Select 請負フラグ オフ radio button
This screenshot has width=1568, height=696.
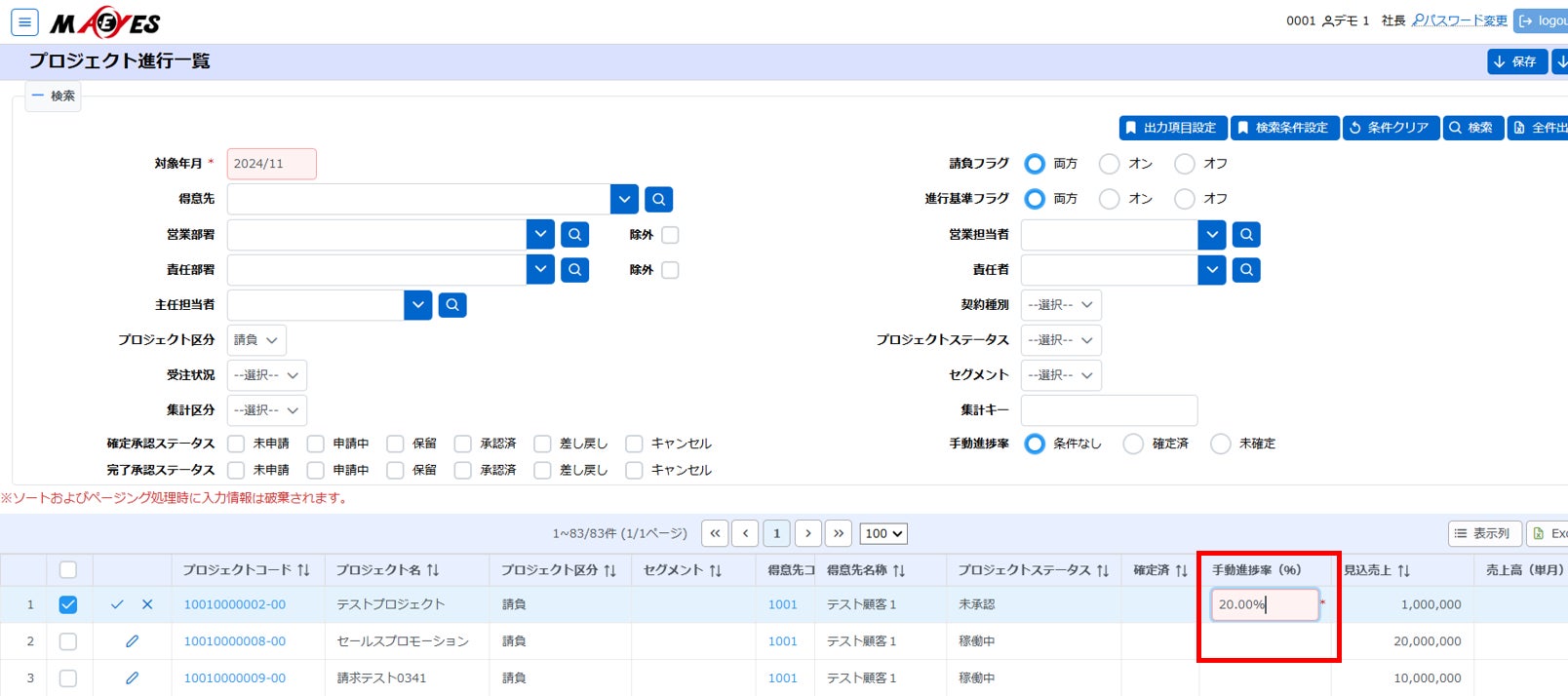click(x=1185, y=164)
